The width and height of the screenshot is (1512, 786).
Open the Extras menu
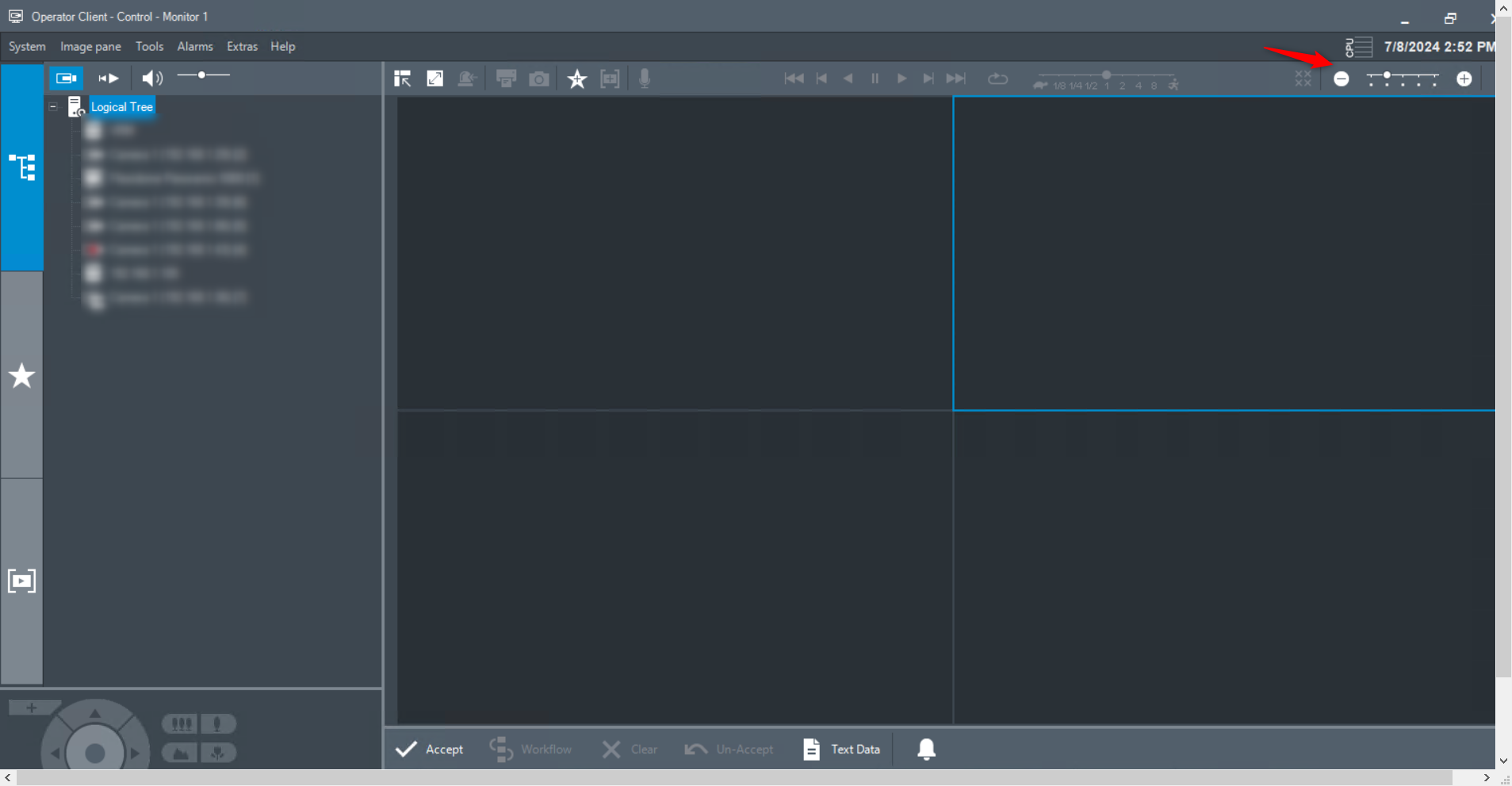pyautogui.click(x=242, y=46)
